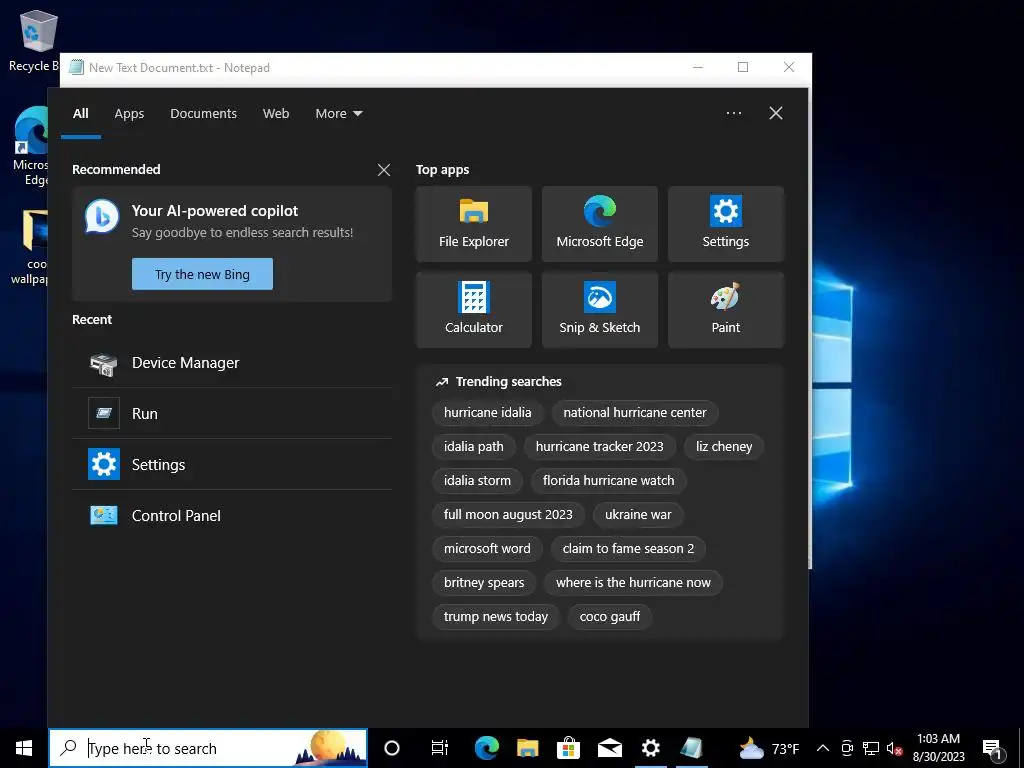Open Paint from Top apps
Image resolution: width=1024 pixels, height=768 pixels.
(726, 310)
